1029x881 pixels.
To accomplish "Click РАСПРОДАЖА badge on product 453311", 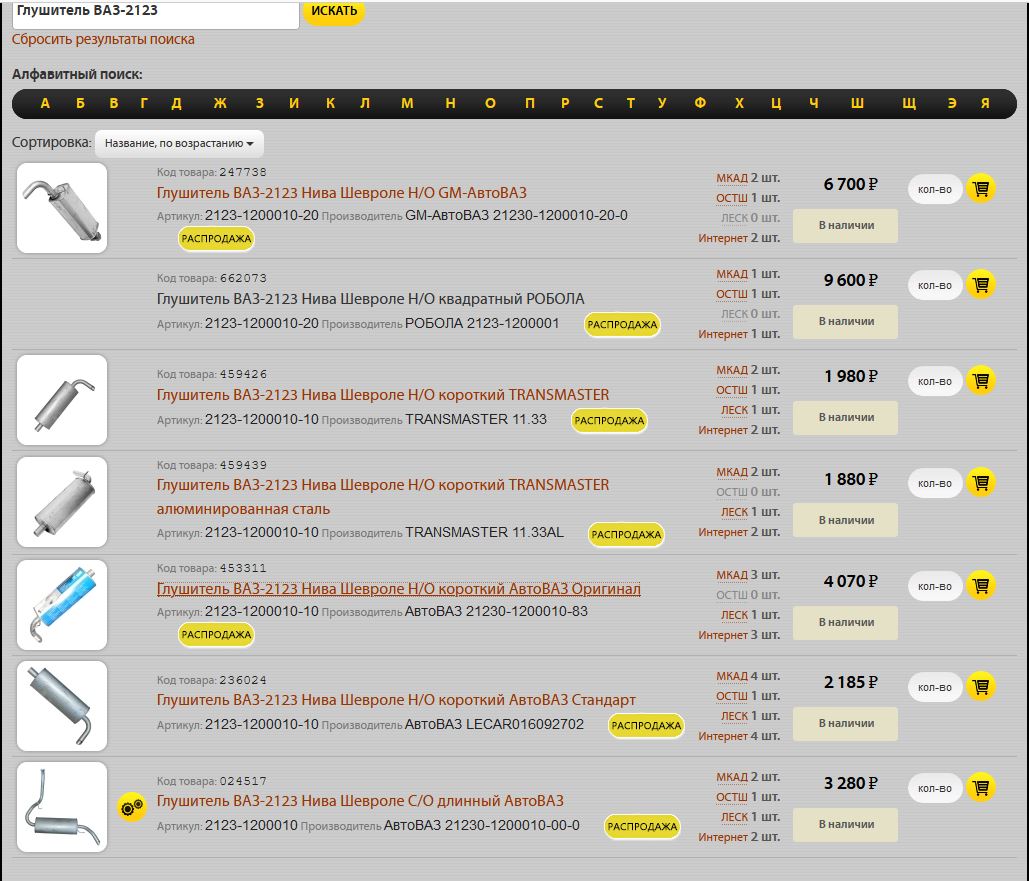I will (x=216, y=635).
